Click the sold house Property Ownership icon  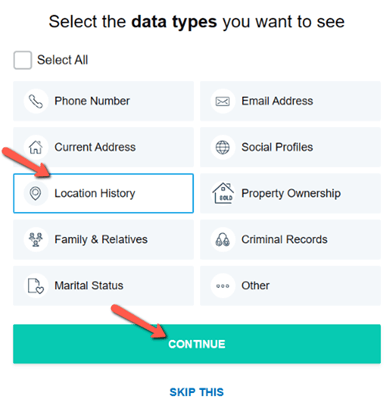pos(223,193)
